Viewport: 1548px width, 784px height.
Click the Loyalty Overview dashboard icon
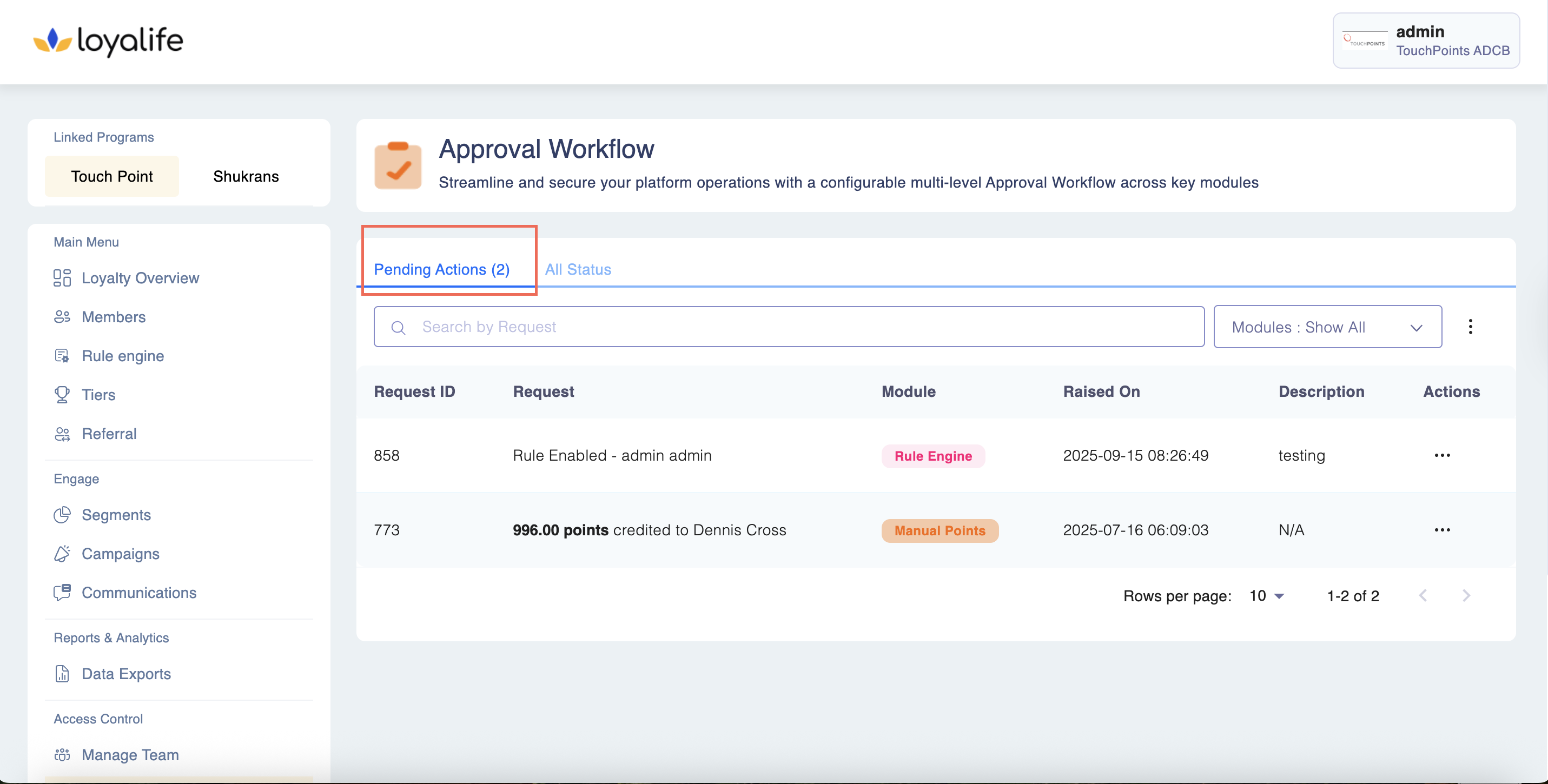click(62, 278)
